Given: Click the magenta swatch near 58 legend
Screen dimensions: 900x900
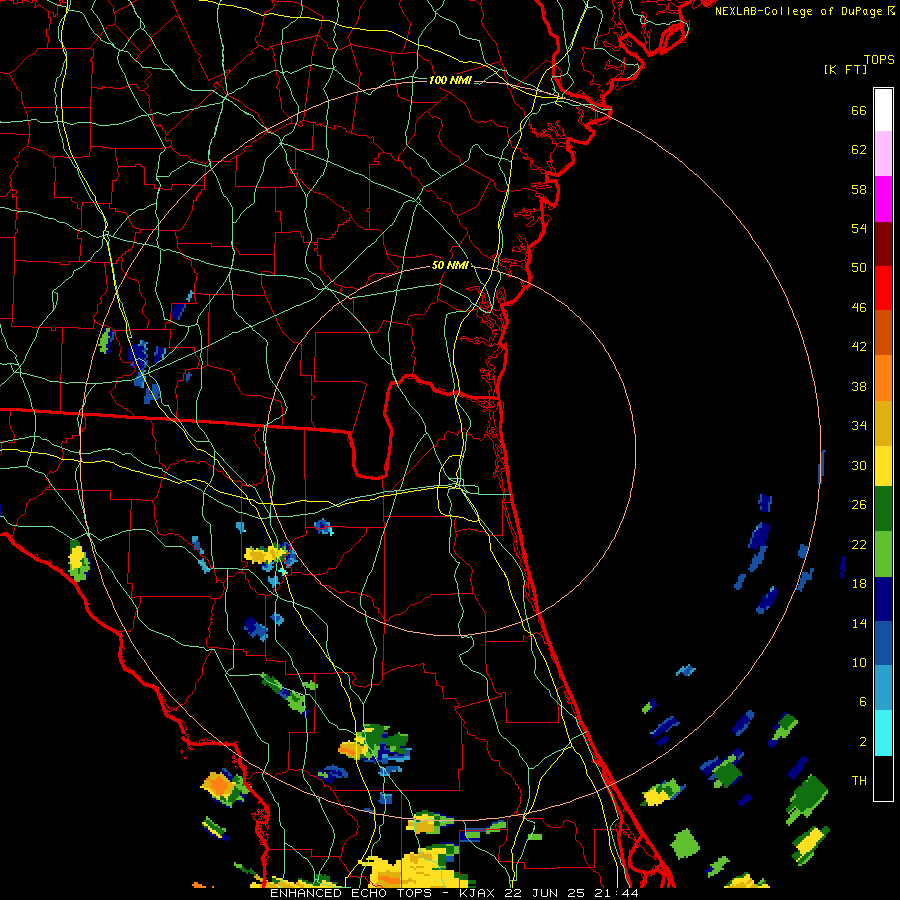Looking at the screenshot, I should pyautogui.click(x=883, y=199).
